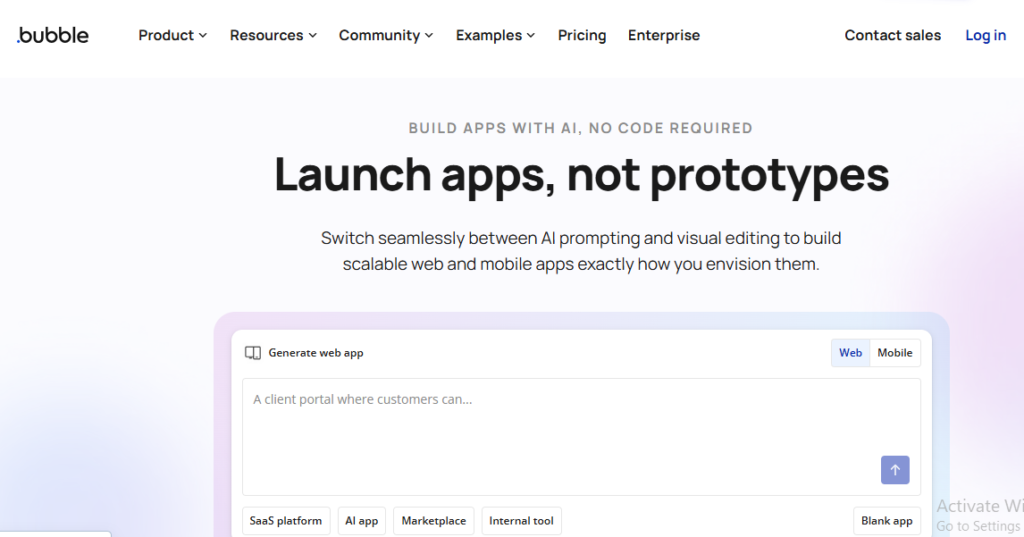This screenshot has width=1024, height=537.
Task: Click 'BUILD APPS WITH AI, NO CODE REQUIRED' text
Action: [581, 128]
